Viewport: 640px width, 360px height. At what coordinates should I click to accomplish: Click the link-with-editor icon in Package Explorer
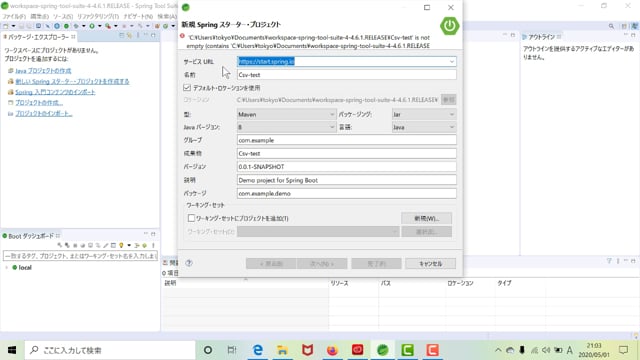pos(129,36)
